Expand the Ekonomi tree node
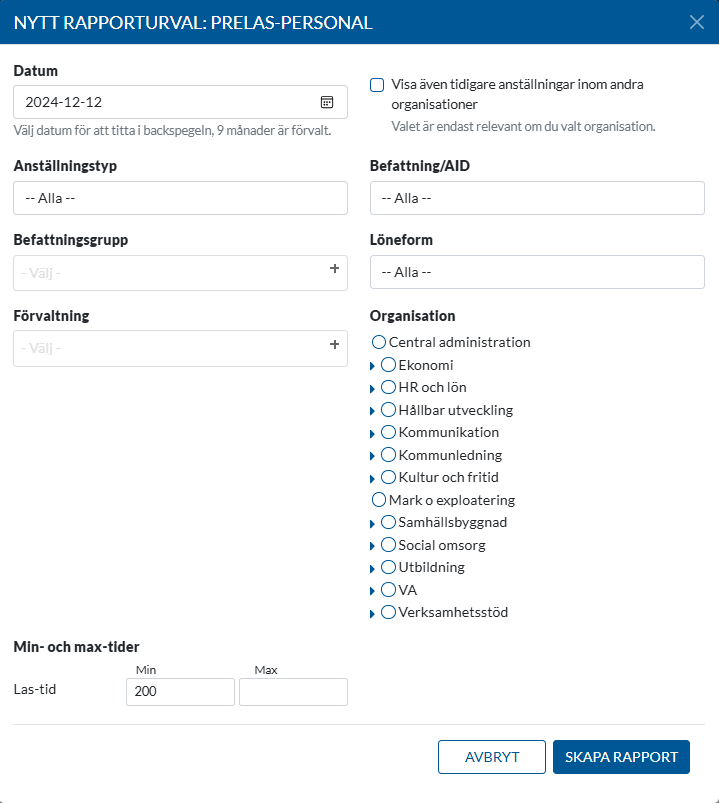 pyautogui.click(x=373, y=366)
